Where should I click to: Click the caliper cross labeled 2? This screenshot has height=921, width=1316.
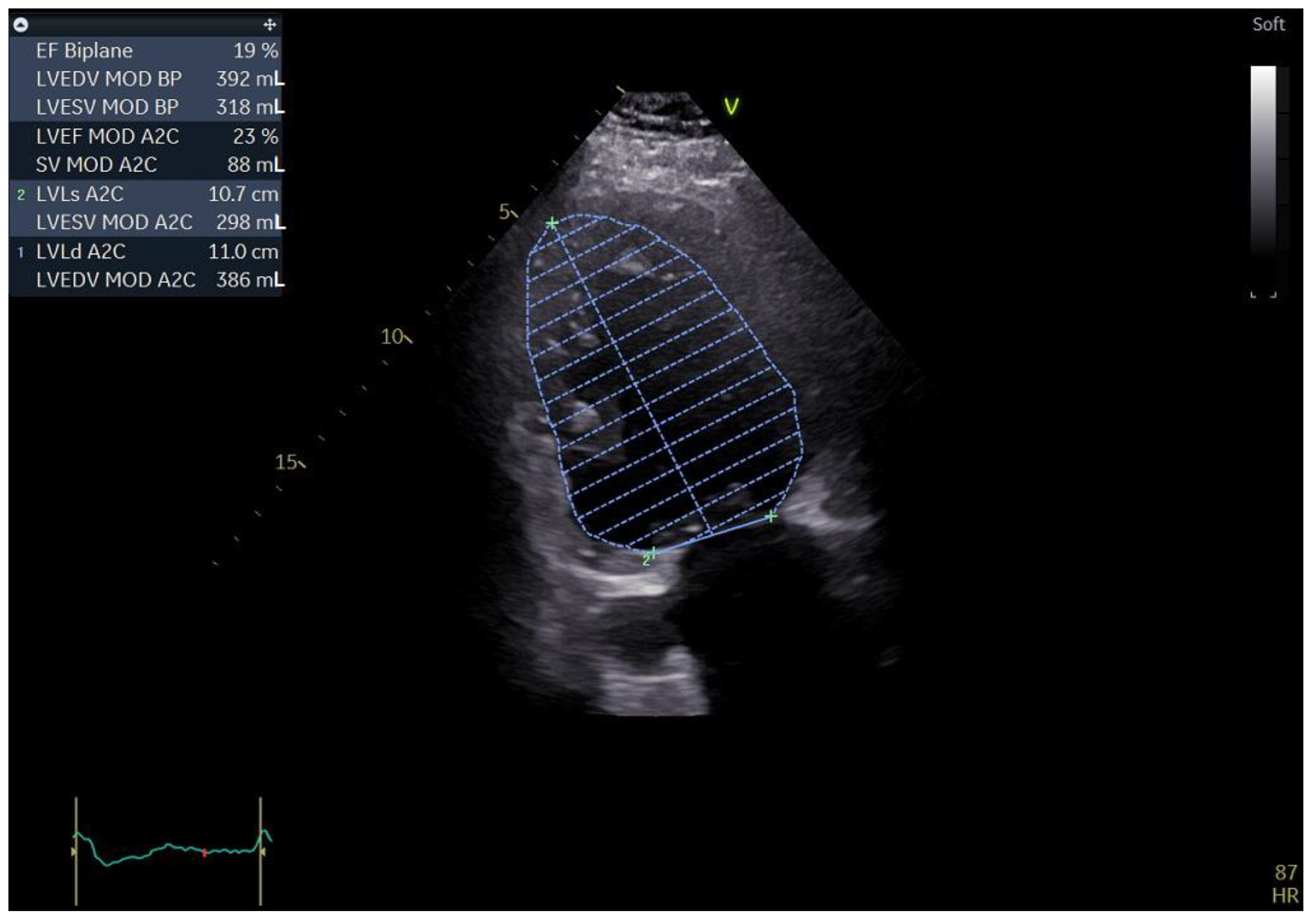[x=653, y=552]
